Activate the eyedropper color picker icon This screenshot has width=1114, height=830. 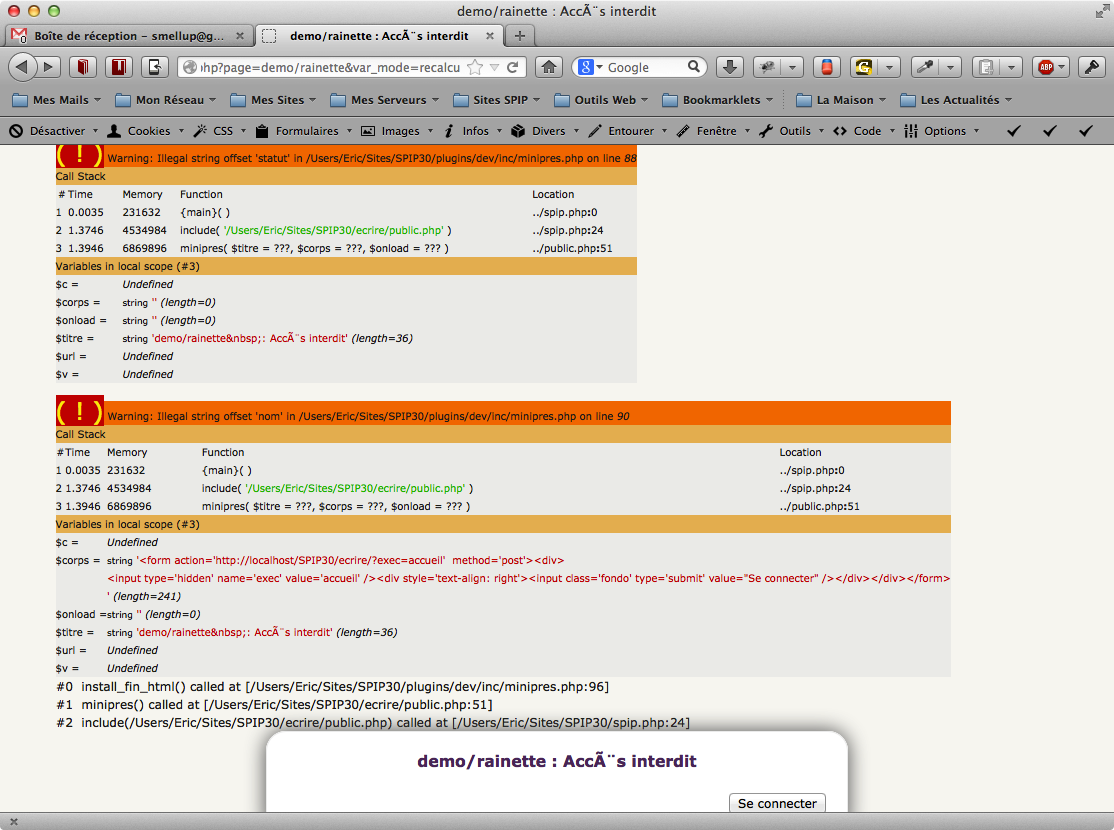click(925, 67)
